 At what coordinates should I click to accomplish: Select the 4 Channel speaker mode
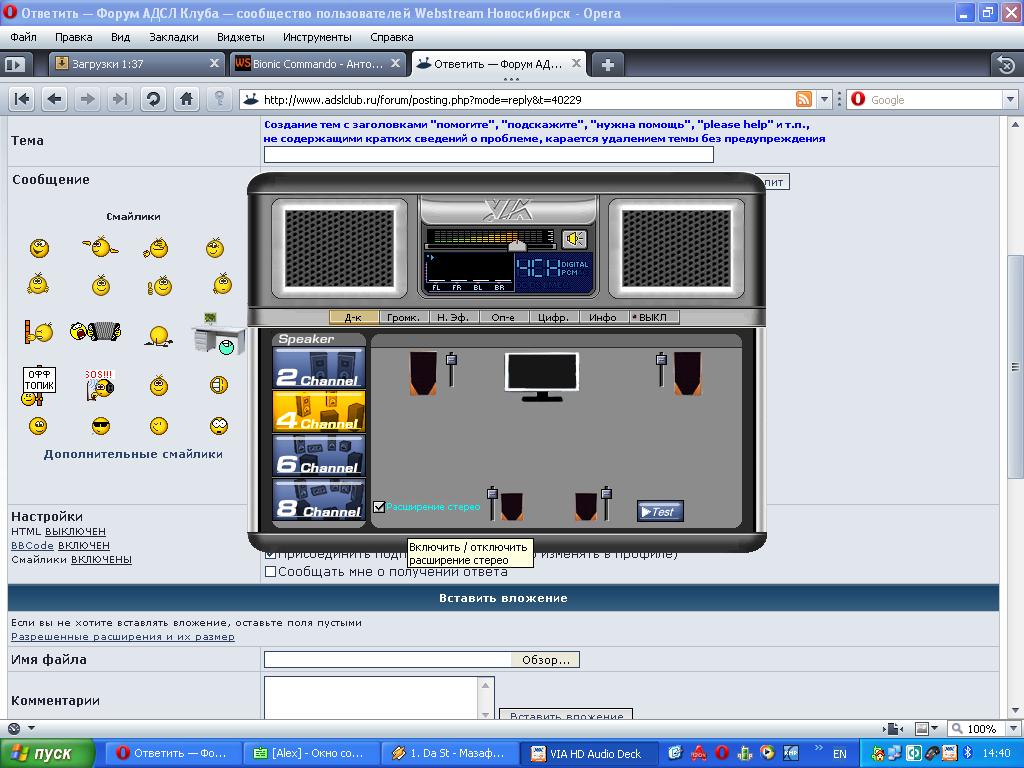(x=319, y=412)
